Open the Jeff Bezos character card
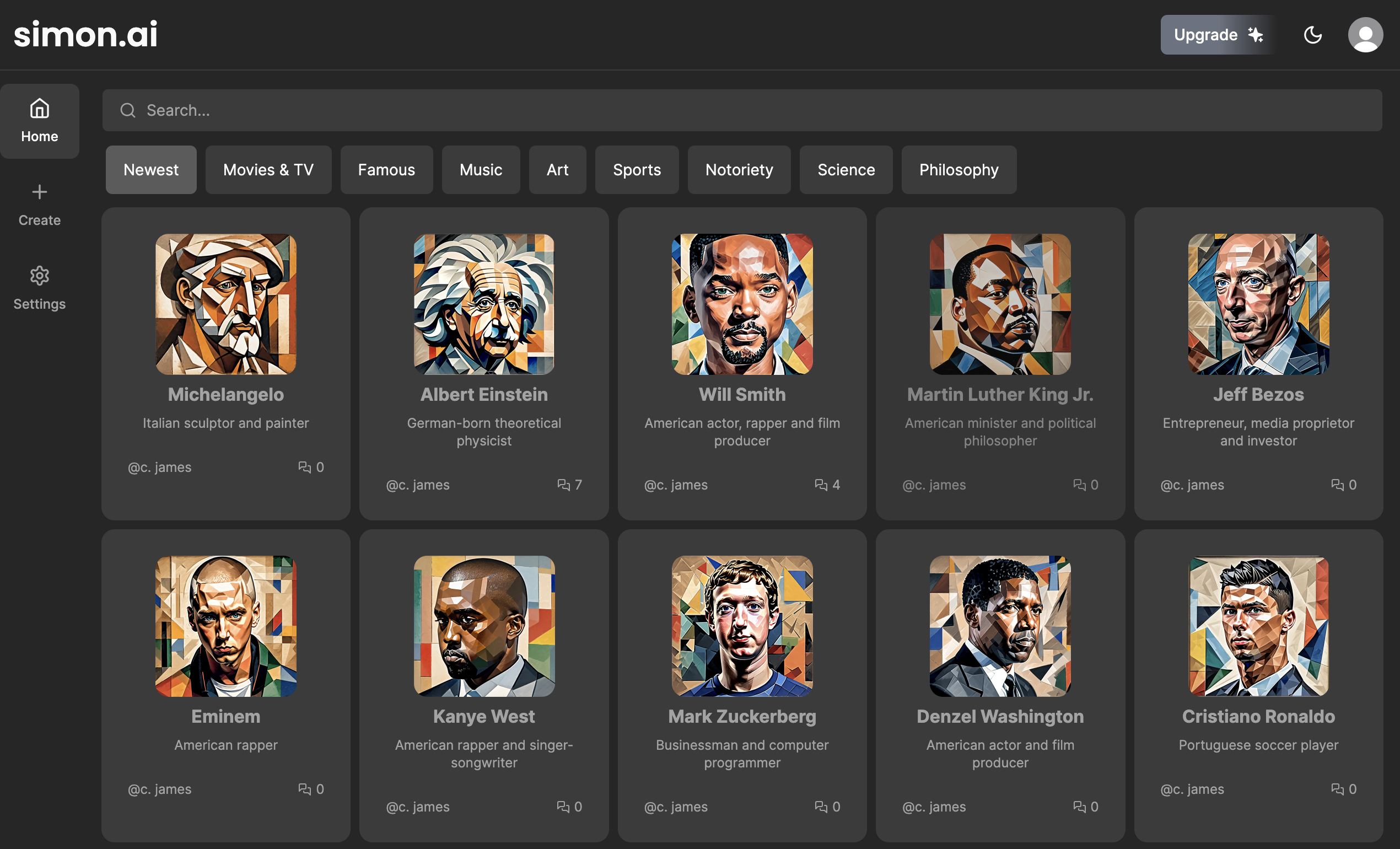The height and width of the screenshot is (849, 1400). coord(1258,364)
